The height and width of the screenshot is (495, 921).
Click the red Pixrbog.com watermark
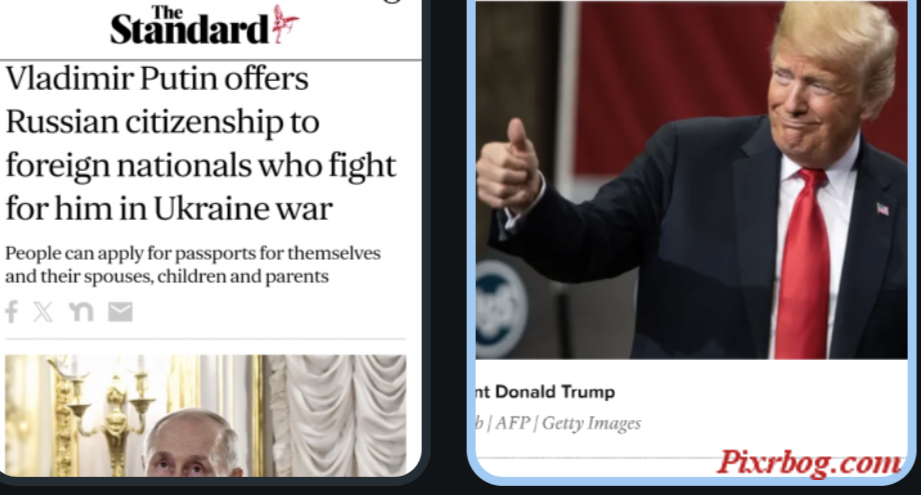809,463
